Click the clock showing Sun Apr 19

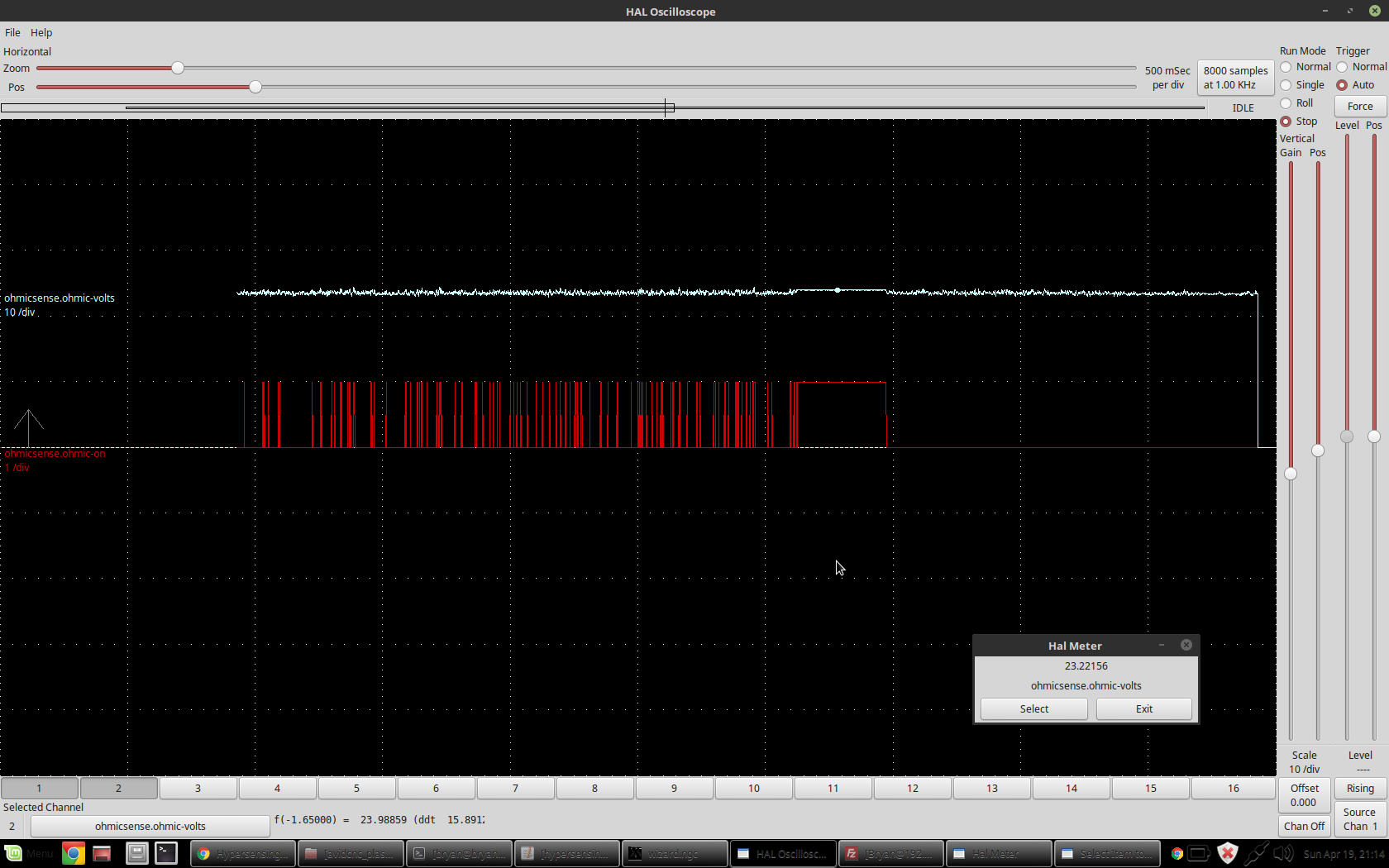pyautogui.click(x=1344, y=854)
